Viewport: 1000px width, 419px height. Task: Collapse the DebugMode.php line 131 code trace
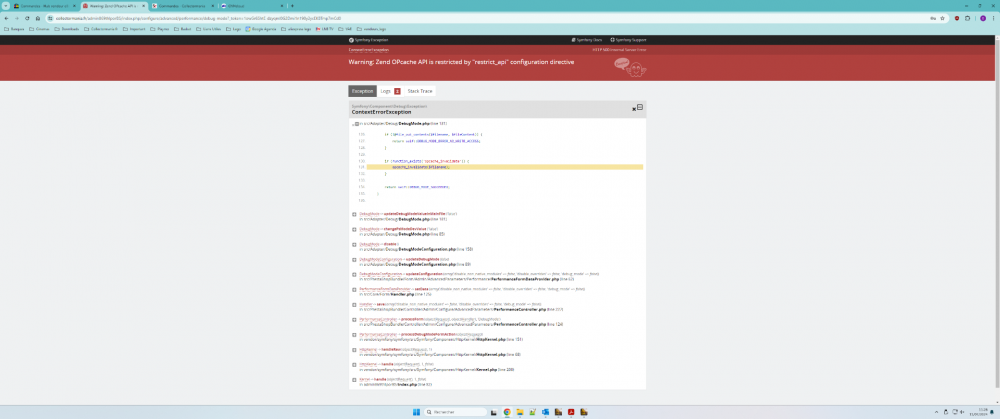tap(357, 123)
